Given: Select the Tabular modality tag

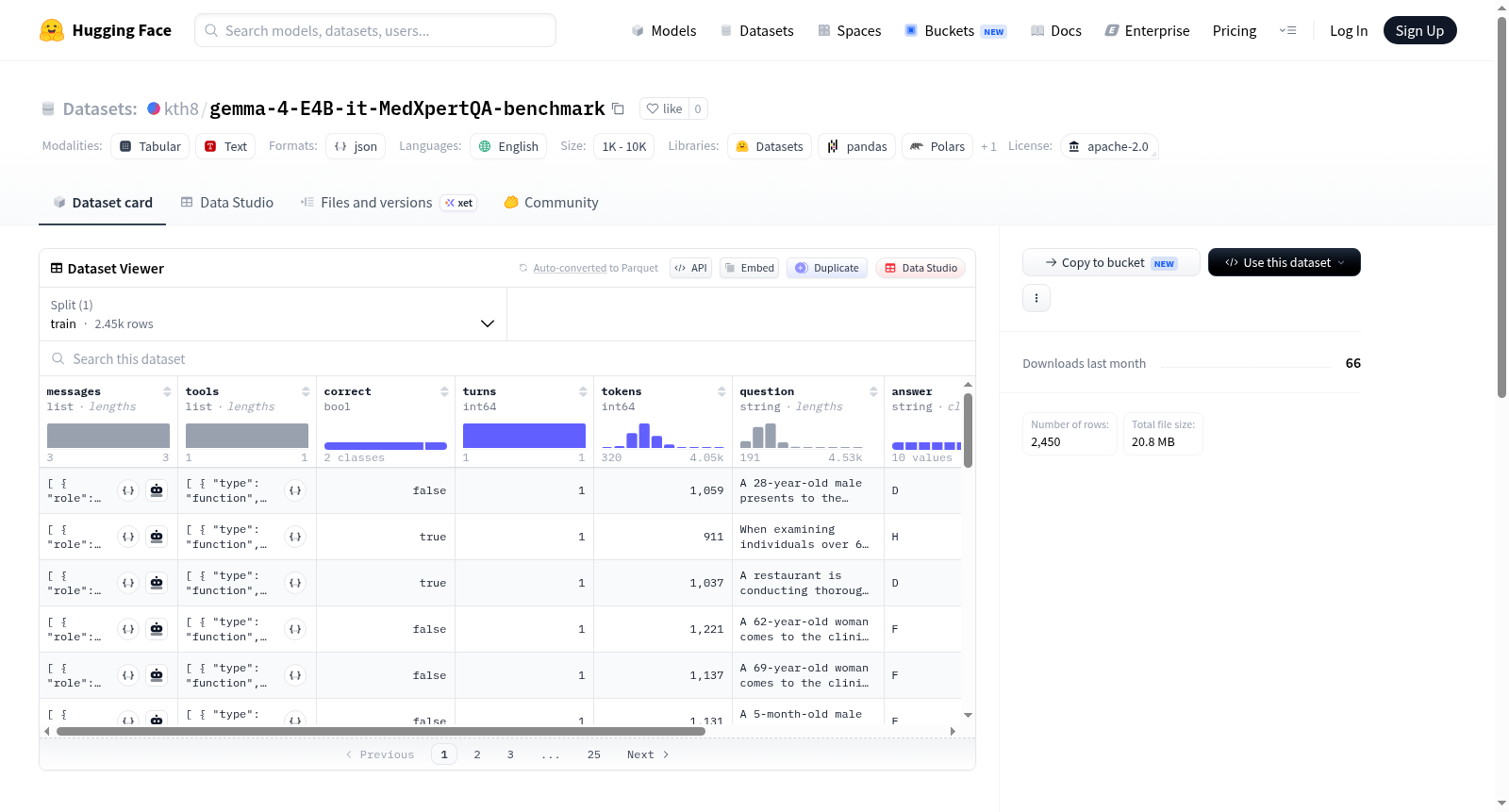Looking at the screenshot, I should [150, 146].
